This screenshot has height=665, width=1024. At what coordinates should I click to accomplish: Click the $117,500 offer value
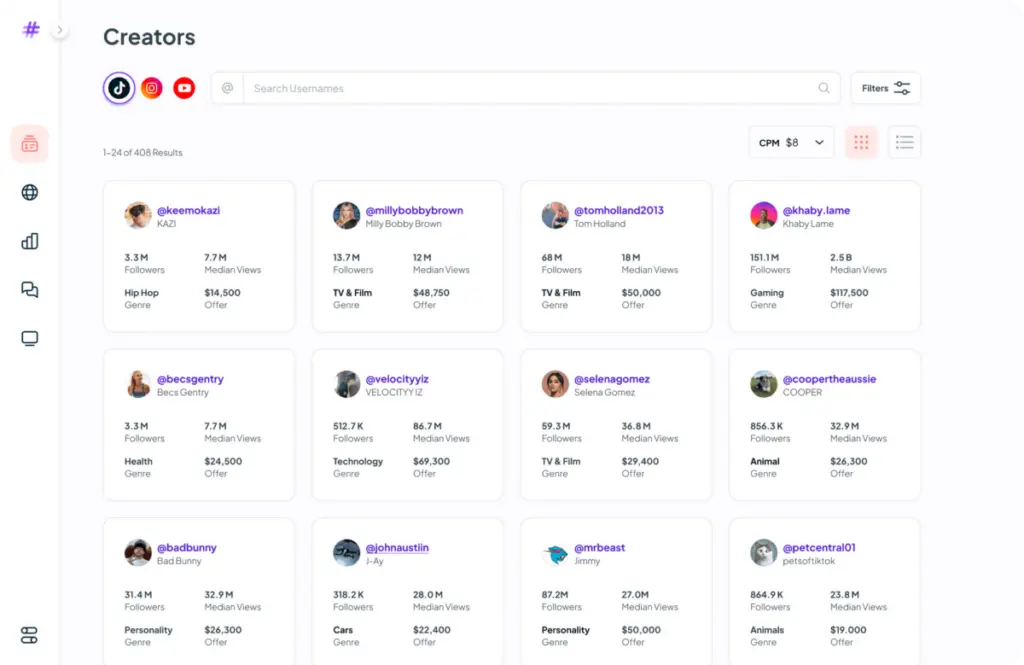(x=849, y=293)
